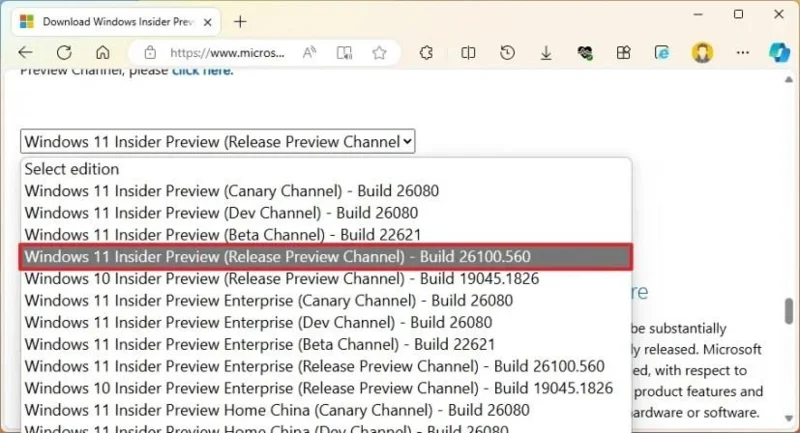
Task: Choose the 'Select edition' placeholder option
Action: [326, 169]
